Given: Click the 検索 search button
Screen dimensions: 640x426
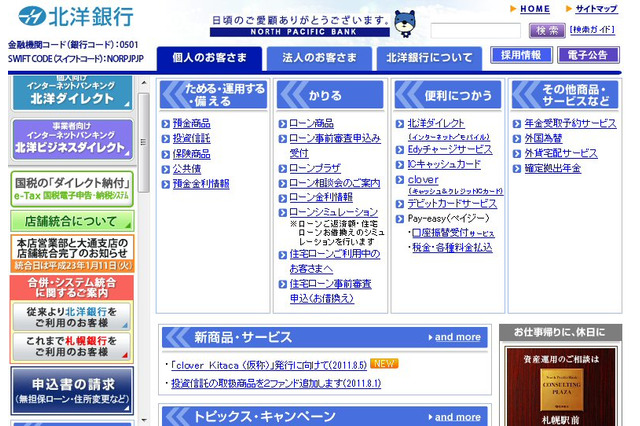Looking at the screenshot, I should pos(547,30).
